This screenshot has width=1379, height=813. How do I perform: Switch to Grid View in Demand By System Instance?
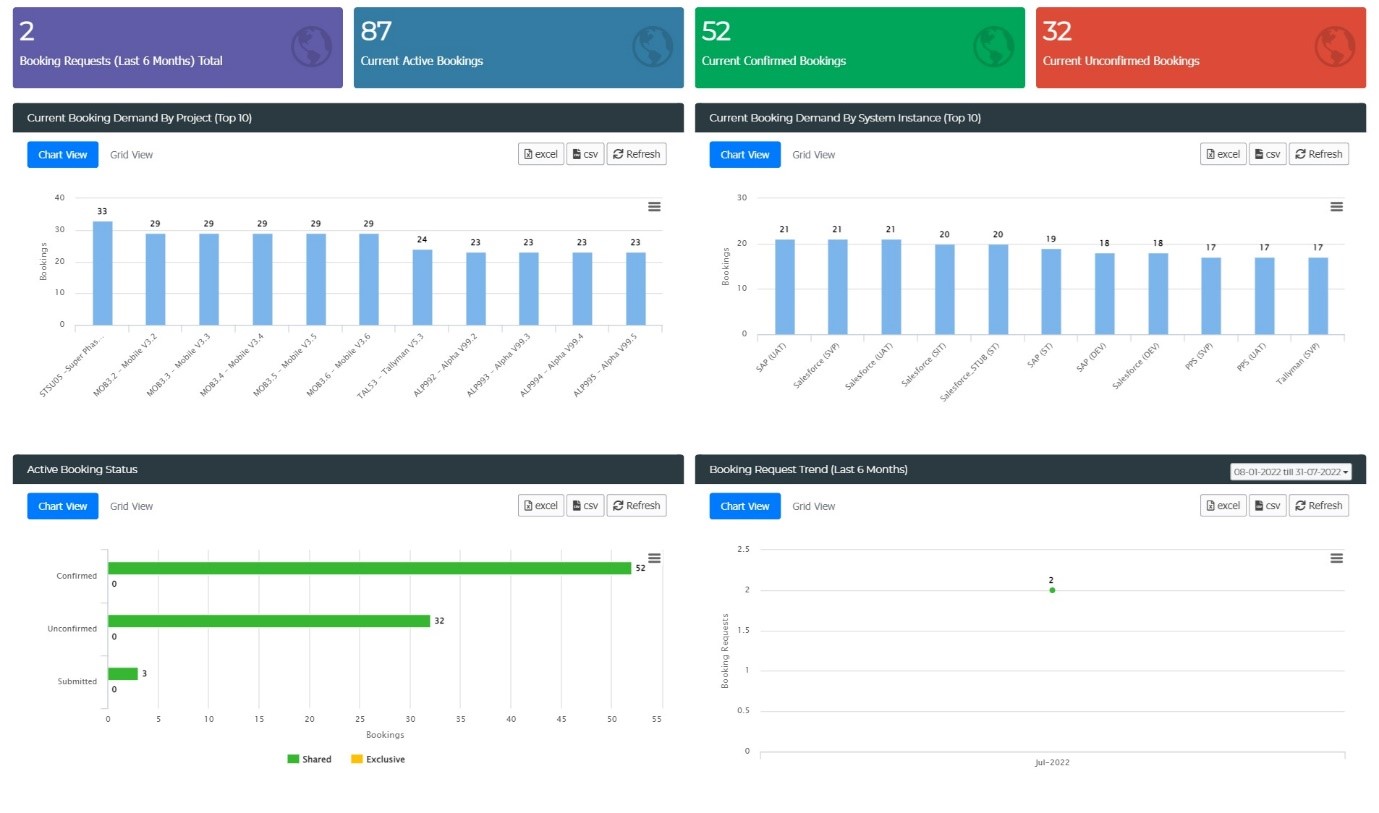[814, 155]
